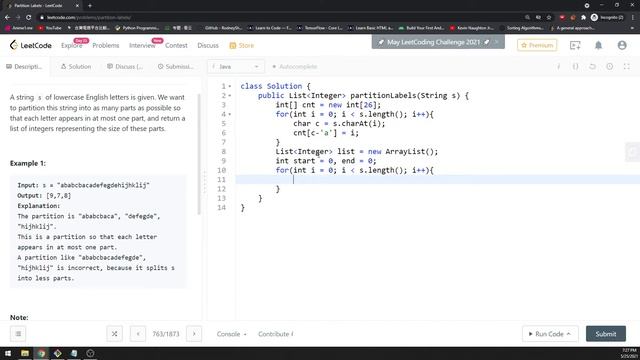Pick a random problem with shuffle button

tap(114, 334)
